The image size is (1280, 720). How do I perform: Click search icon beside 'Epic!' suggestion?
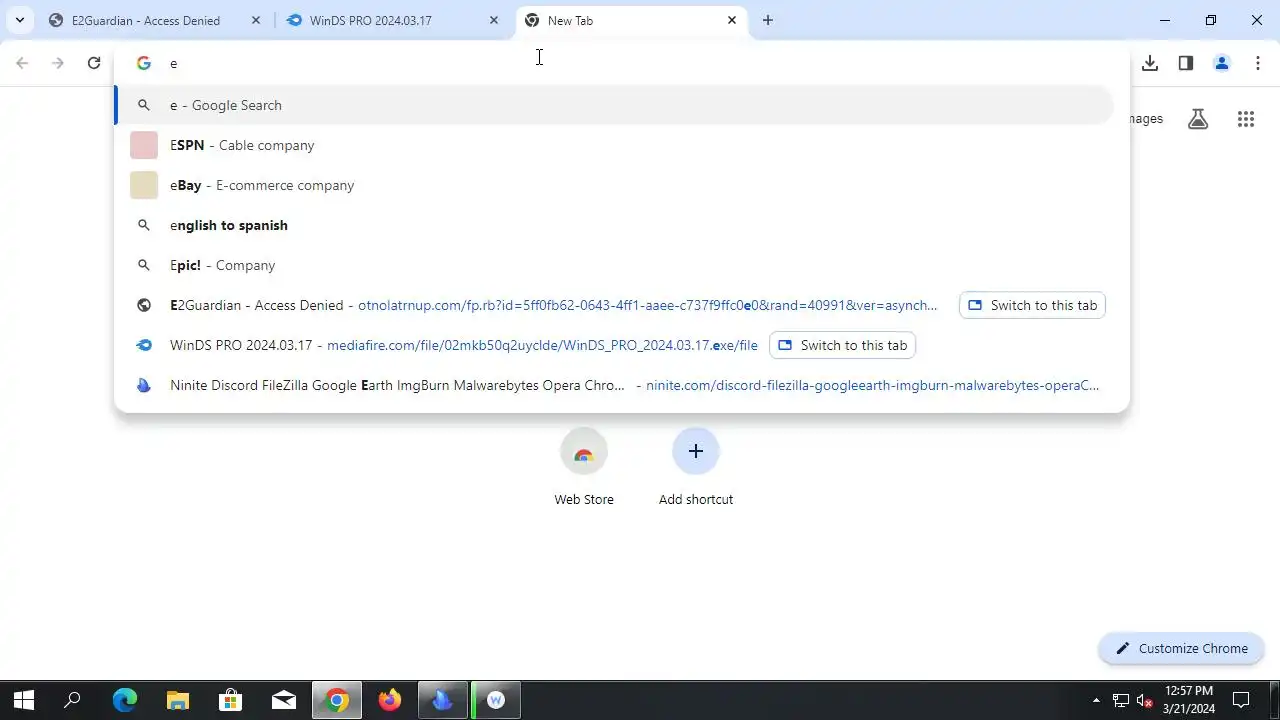[144, 265]
